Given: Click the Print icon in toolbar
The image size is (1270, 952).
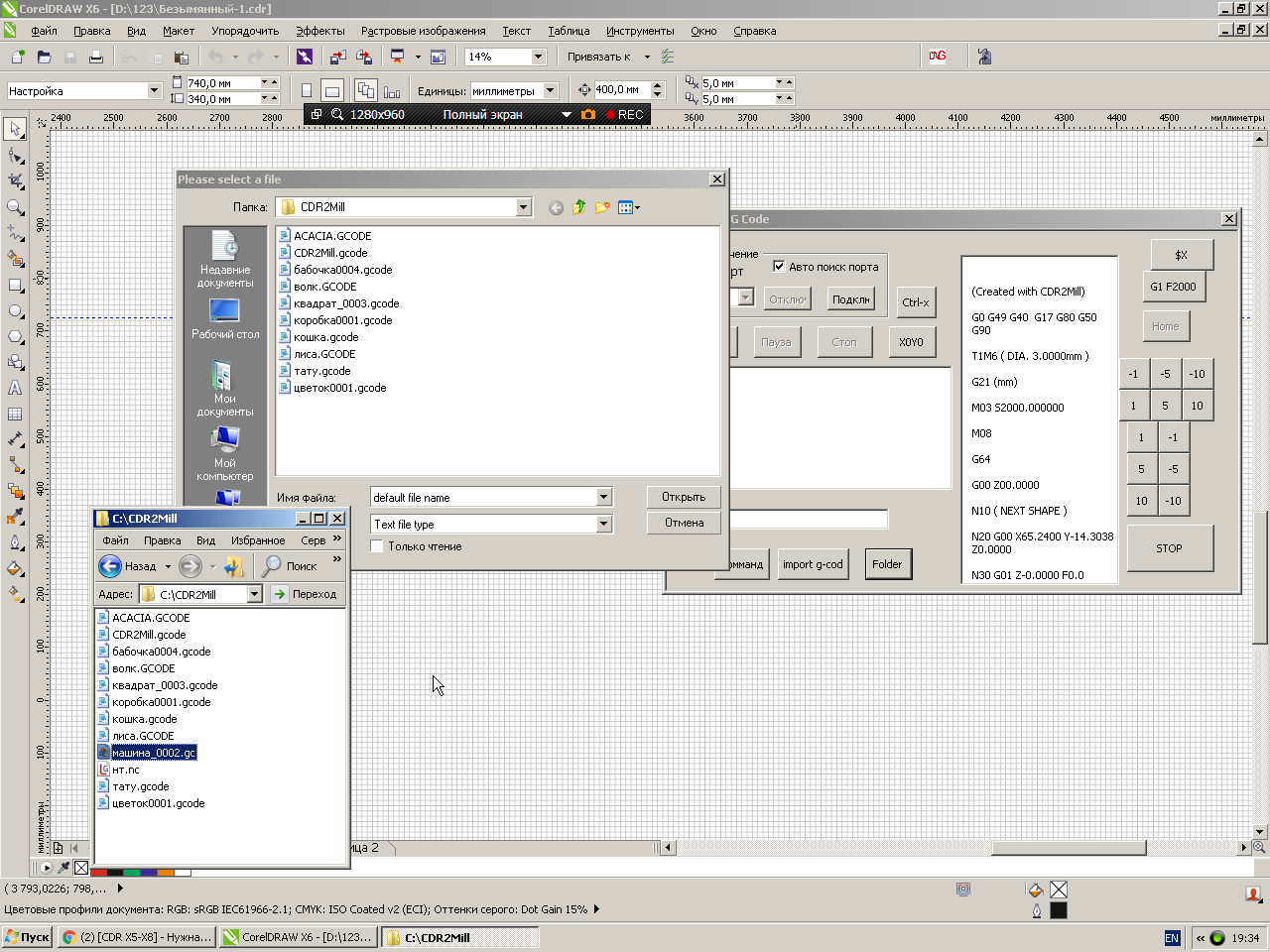Looking at the screenshot, I should (x=96, y=58).
